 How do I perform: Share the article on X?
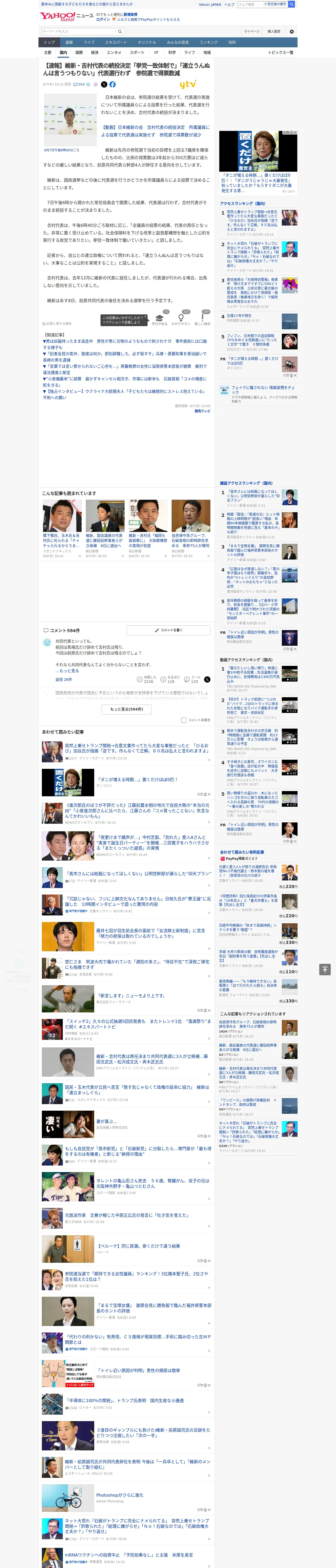(104, 85)
